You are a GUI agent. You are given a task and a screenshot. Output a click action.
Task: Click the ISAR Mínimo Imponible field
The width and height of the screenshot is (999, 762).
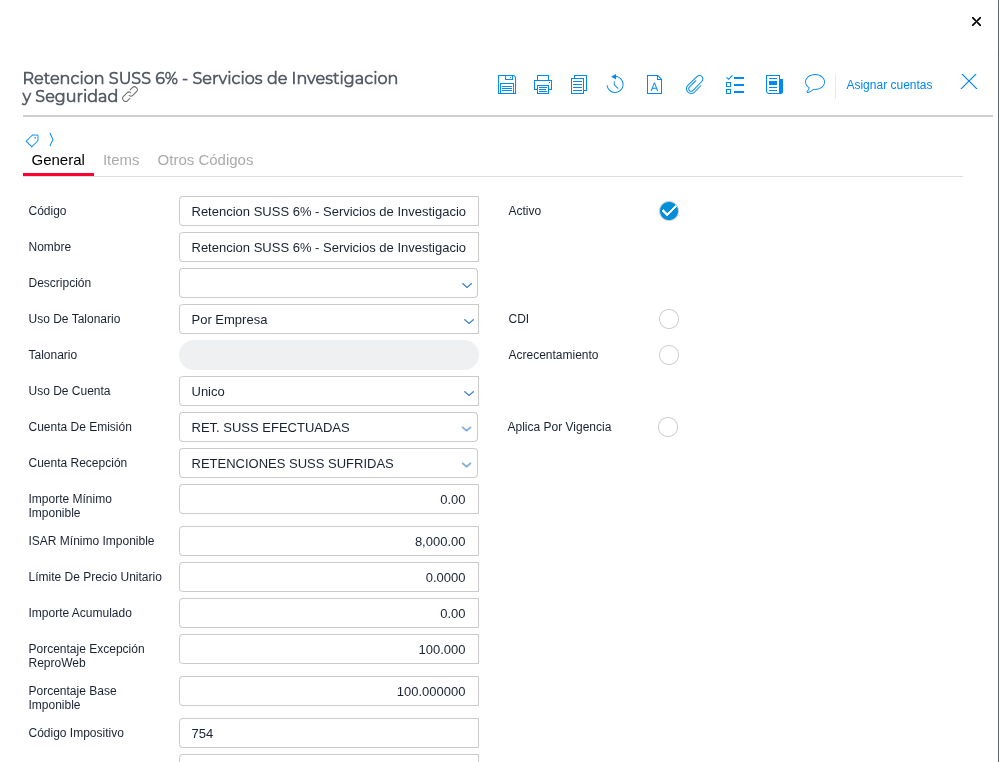coord(328,541)
